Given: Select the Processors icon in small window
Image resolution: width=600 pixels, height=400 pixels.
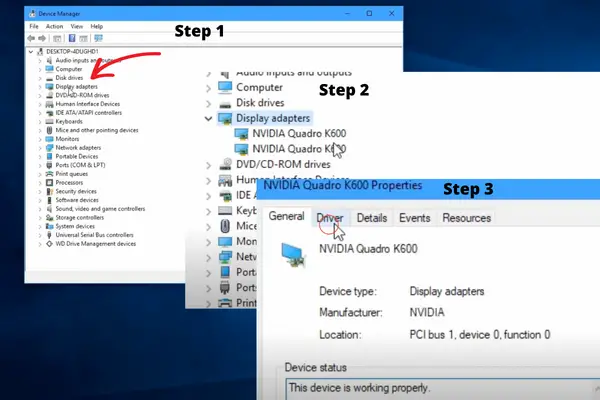Looking at the screenshot, I should point(49,183).
